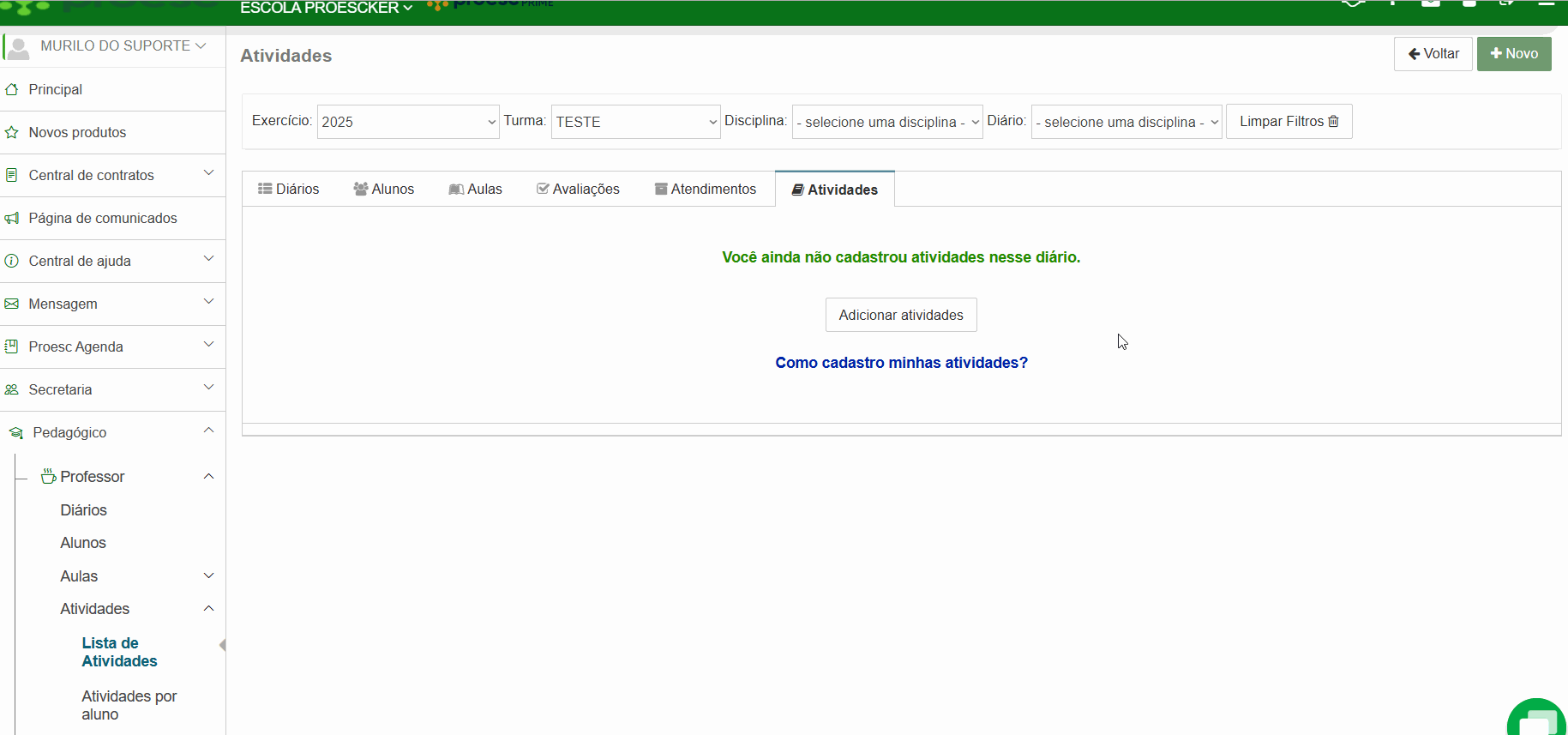The width and height of the screenshot is (1568, 735).
Task: Open Atividades por aluno in sidebar
Action: click(x=129, y=705)
